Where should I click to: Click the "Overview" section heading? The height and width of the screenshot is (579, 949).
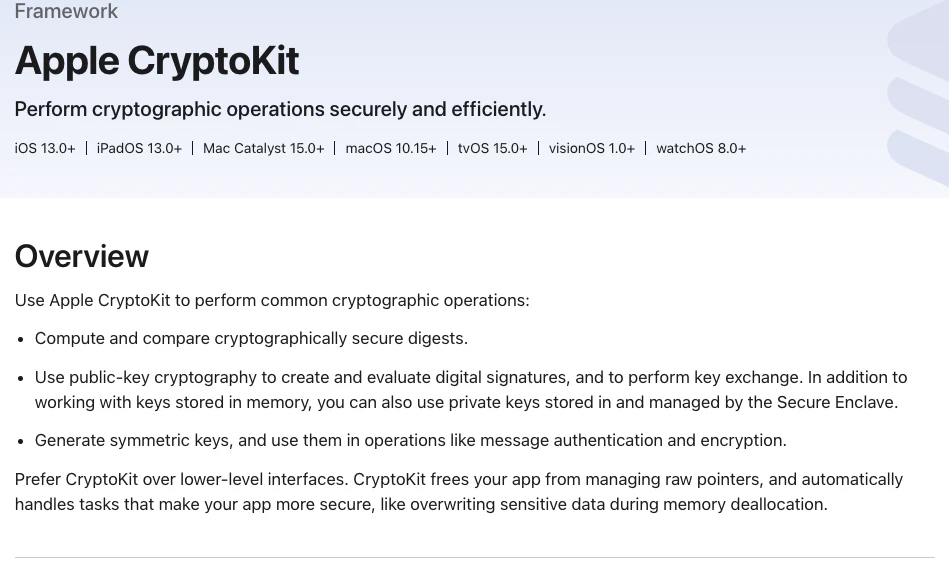(x=82, y=256)
